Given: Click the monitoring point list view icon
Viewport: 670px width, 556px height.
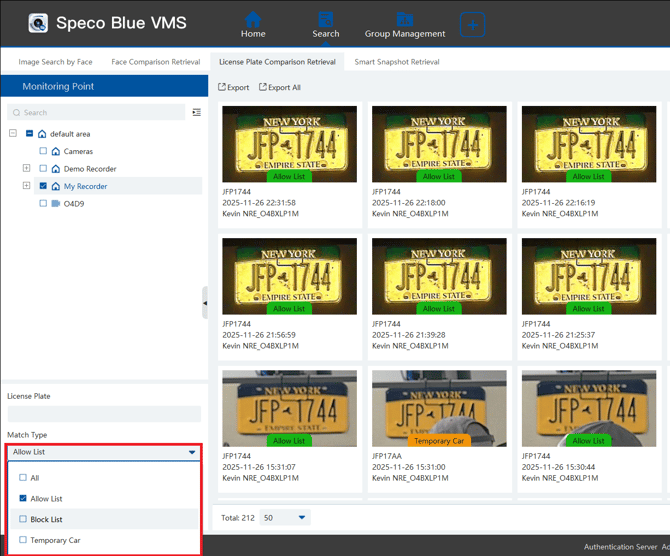Looking at the screenshot, I should click(x=196, y=113).
